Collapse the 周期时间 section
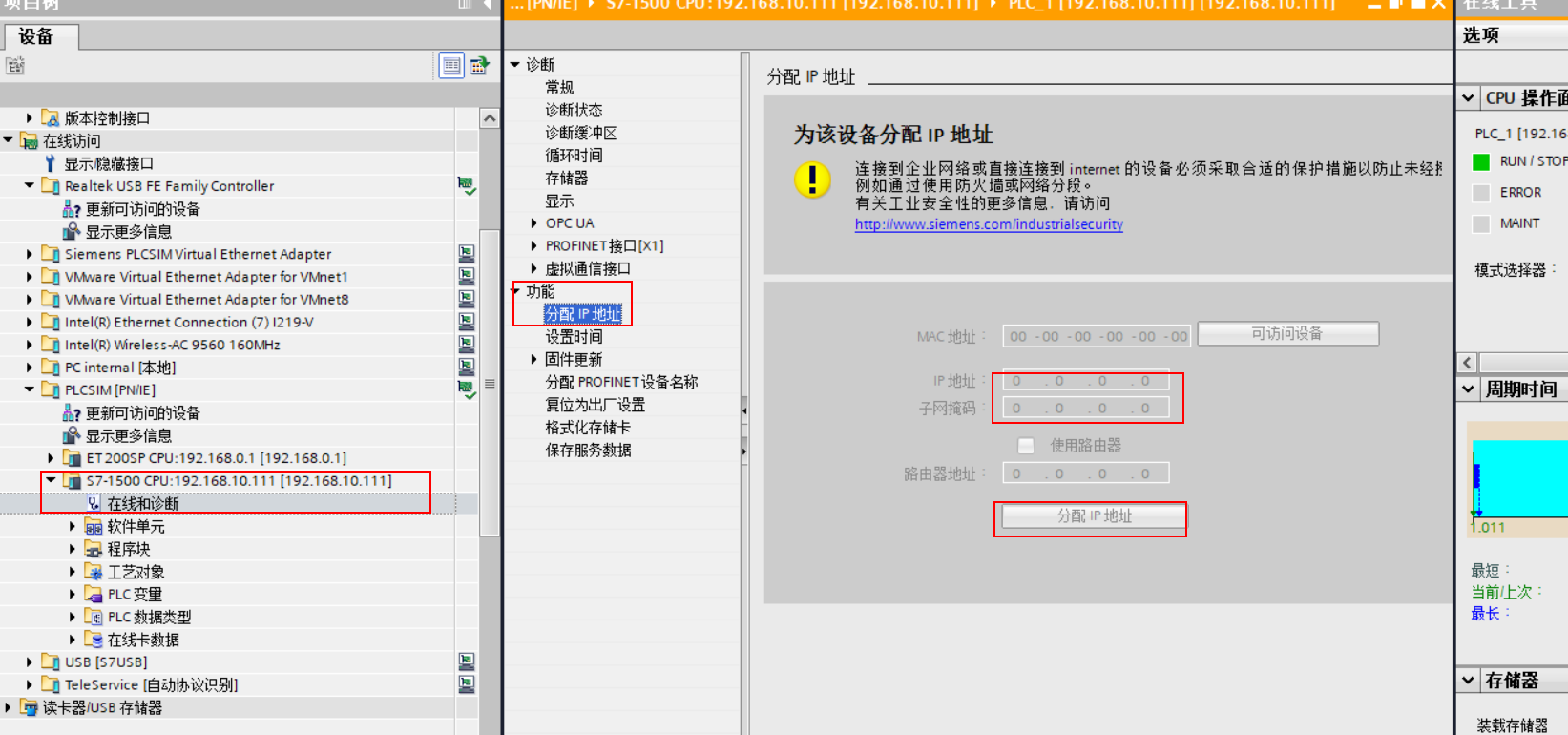 click(x=1469, y=388)
